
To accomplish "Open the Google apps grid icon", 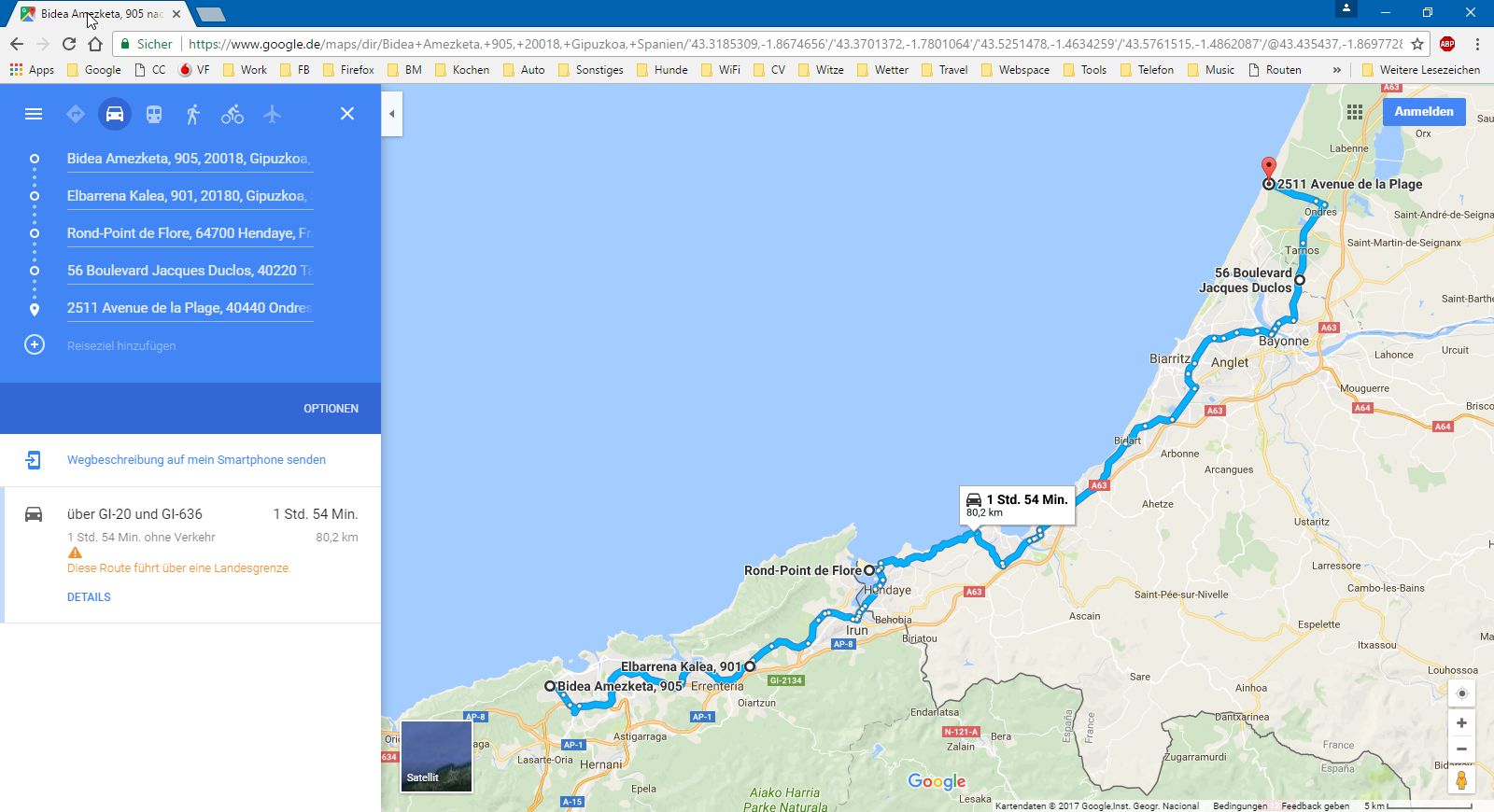I will point(1355,112).
